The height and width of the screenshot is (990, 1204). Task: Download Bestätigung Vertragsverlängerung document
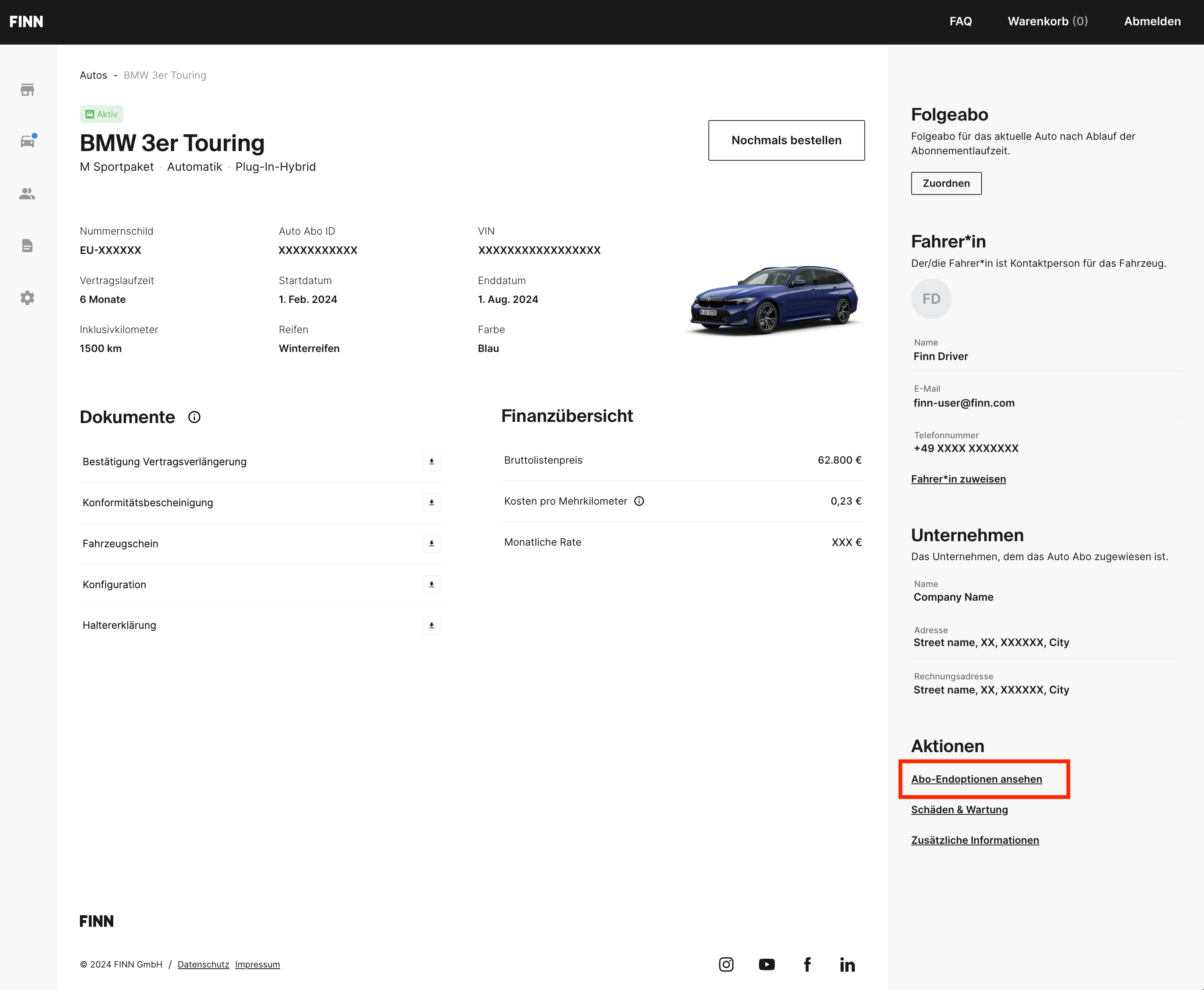click(x=432, y=461)
